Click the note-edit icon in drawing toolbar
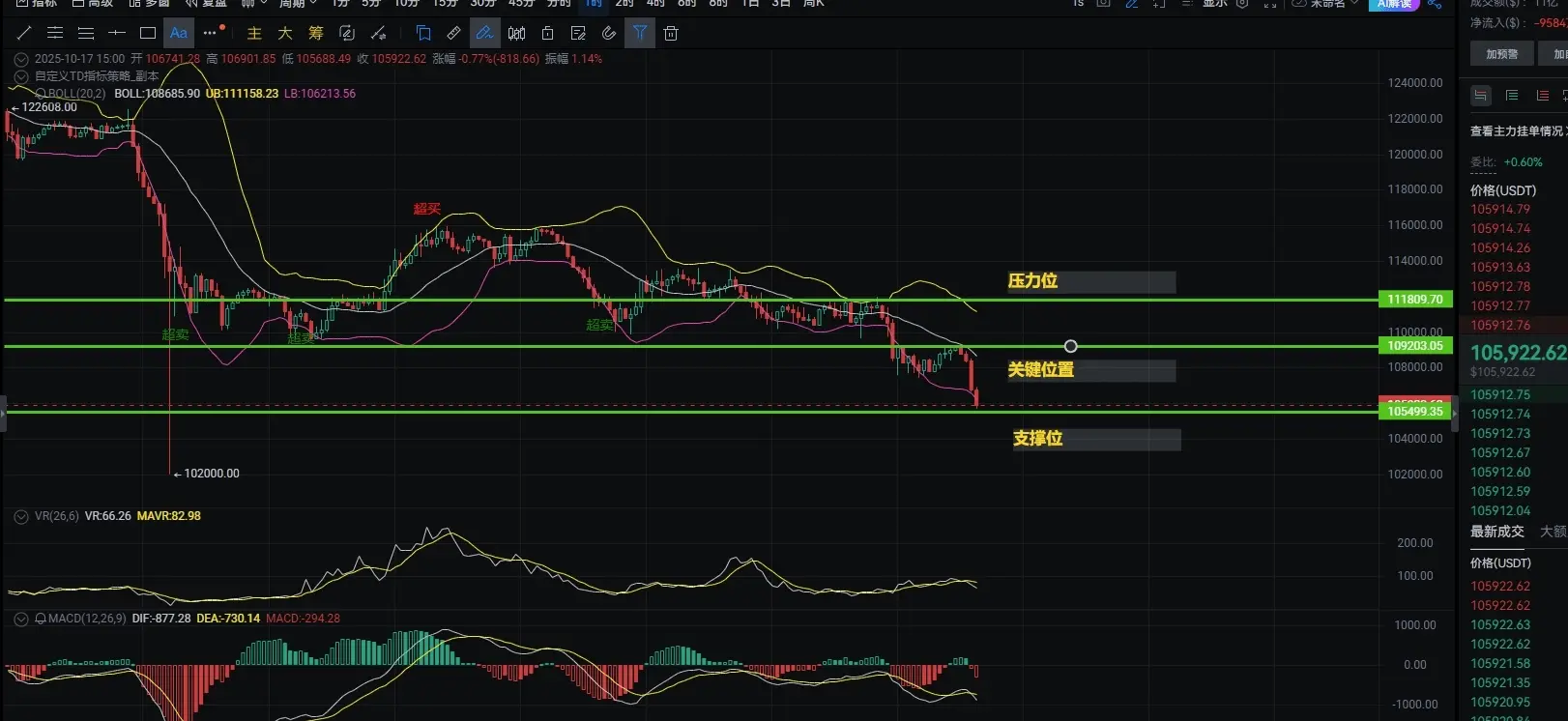 click(578, 33)
